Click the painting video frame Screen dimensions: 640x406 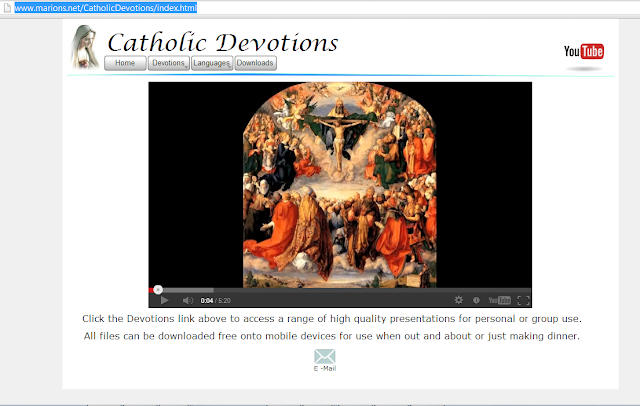[x=340, y=185]
